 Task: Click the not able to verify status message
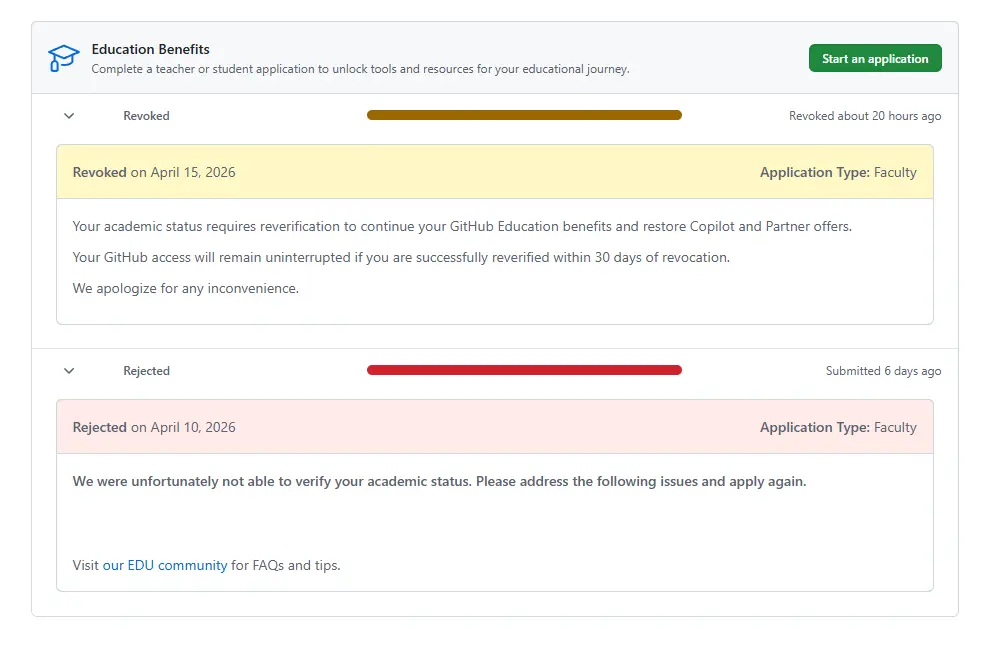click(439, 481)
